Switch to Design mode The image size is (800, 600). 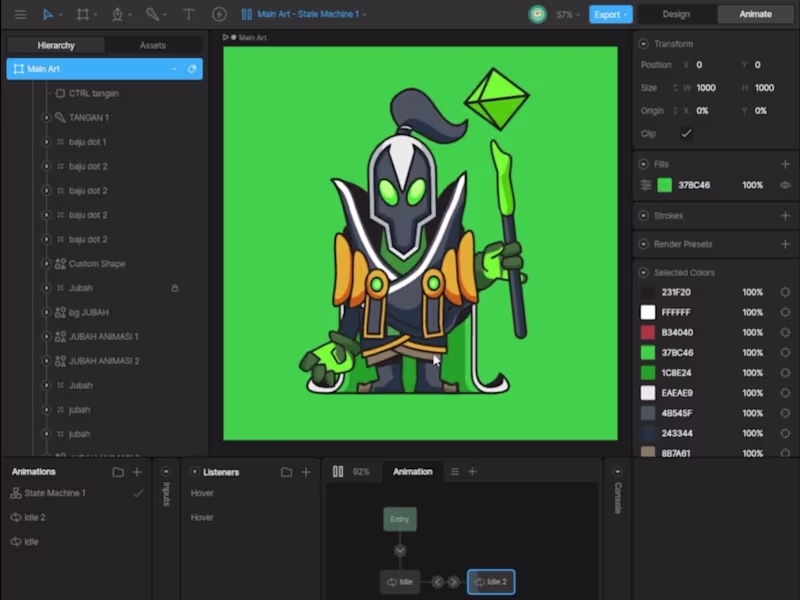pyautogui.click(x=676, y=15)
